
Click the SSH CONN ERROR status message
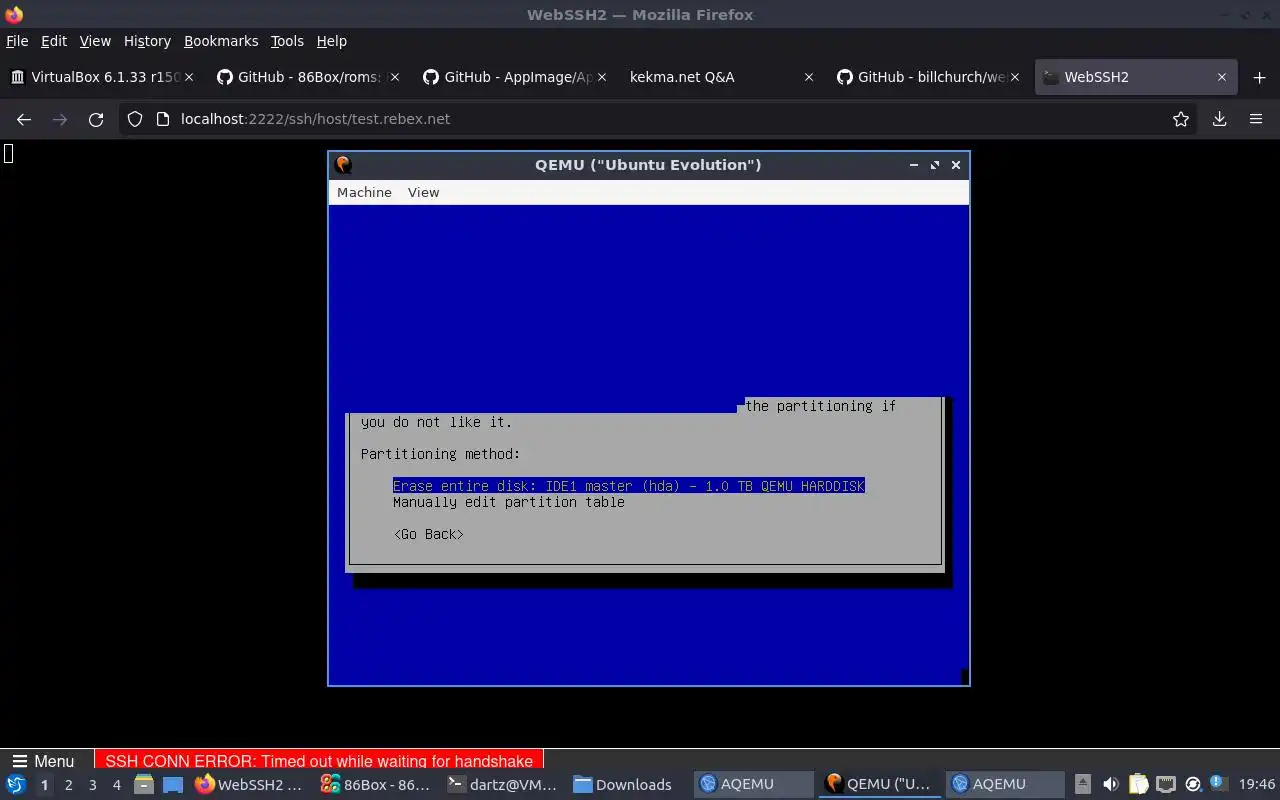319,761
